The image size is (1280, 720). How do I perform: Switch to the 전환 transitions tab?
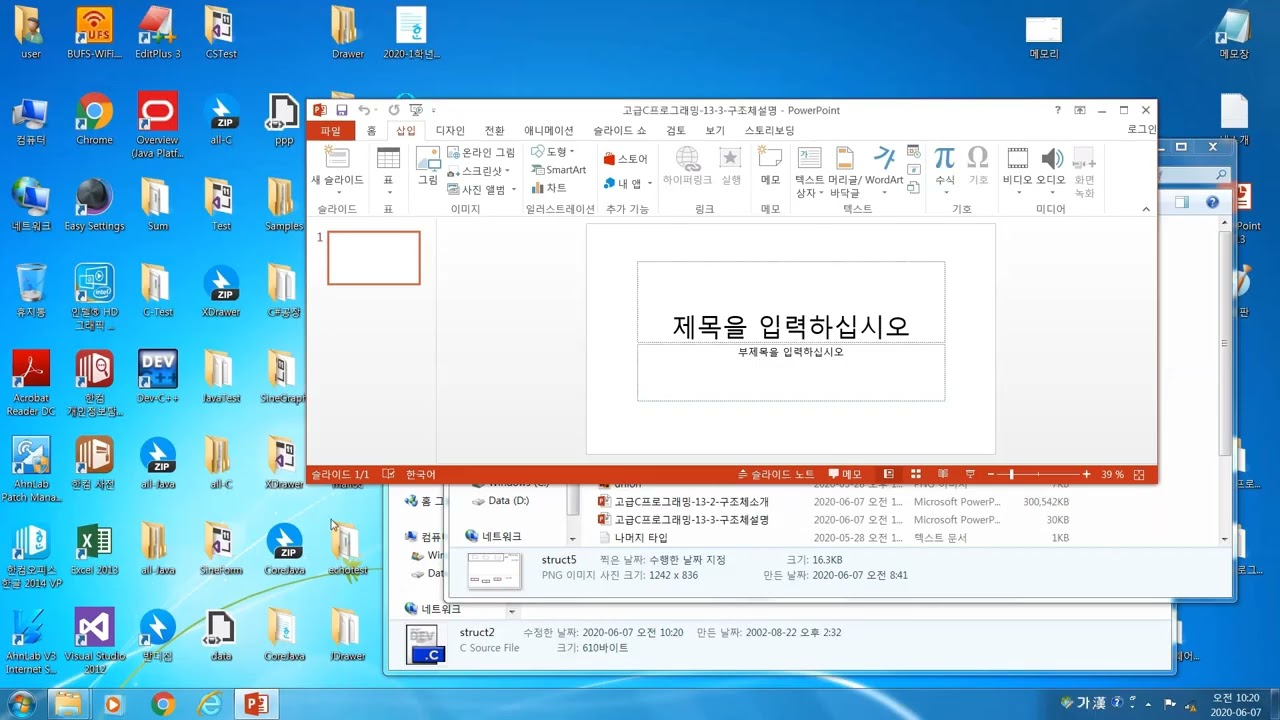point(495,130)
